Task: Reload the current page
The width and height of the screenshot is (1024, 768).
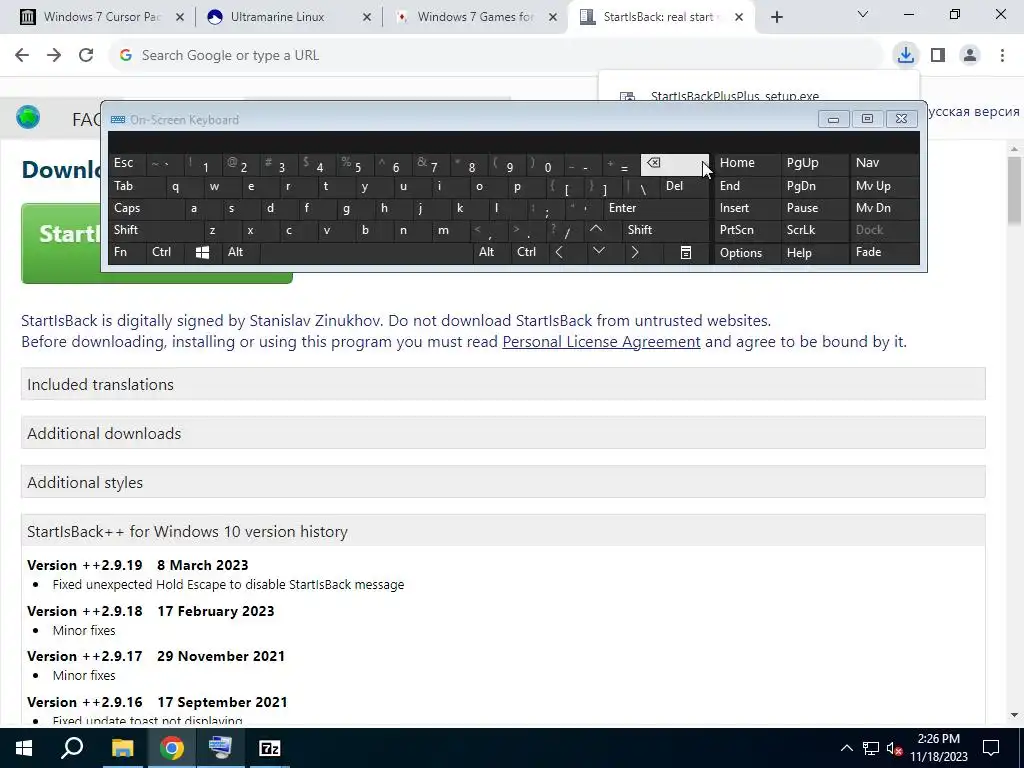Action: coord(86,55)
